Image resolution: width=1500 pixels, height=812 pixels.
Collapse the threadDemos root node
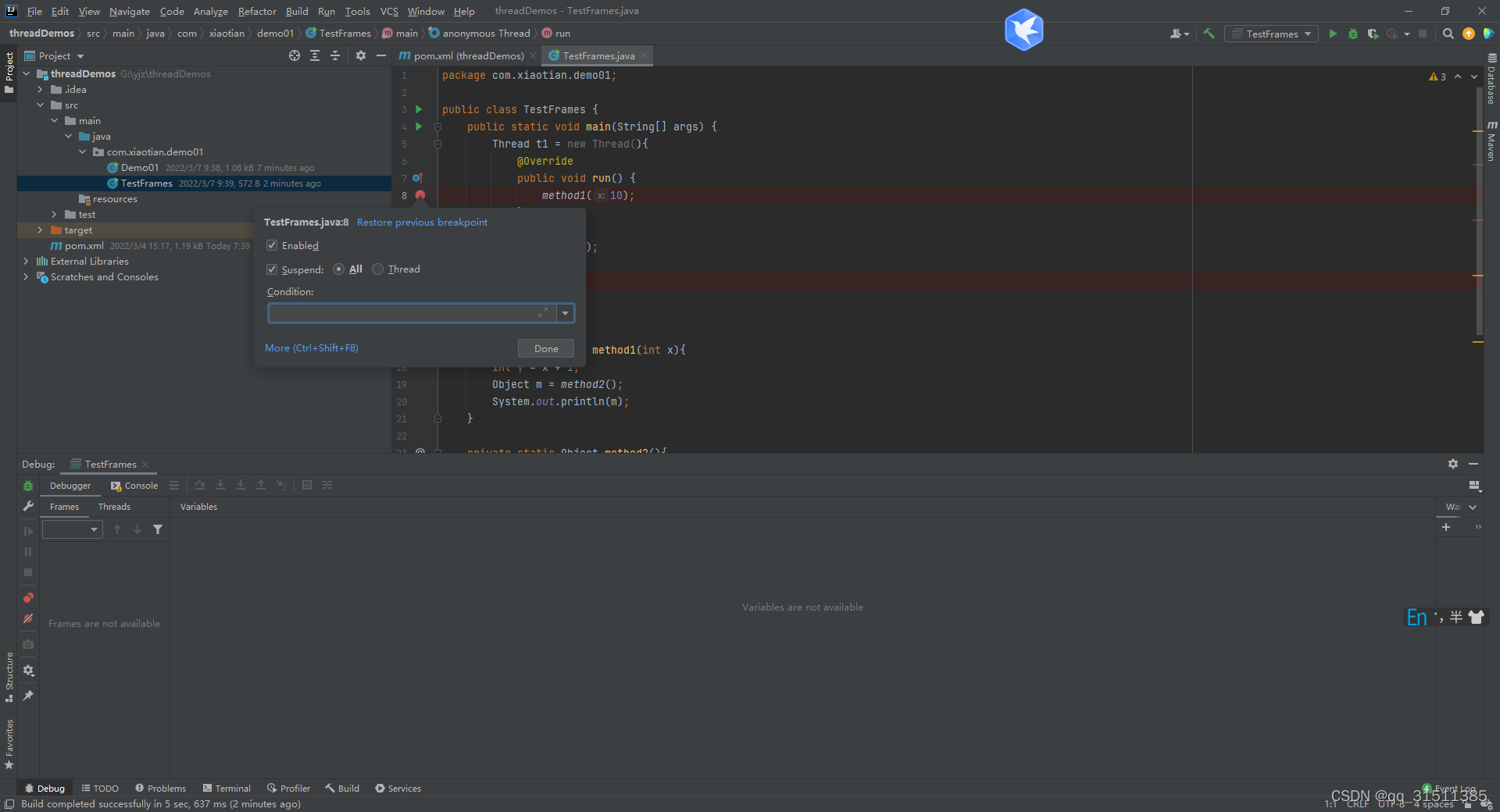point(27,74)
